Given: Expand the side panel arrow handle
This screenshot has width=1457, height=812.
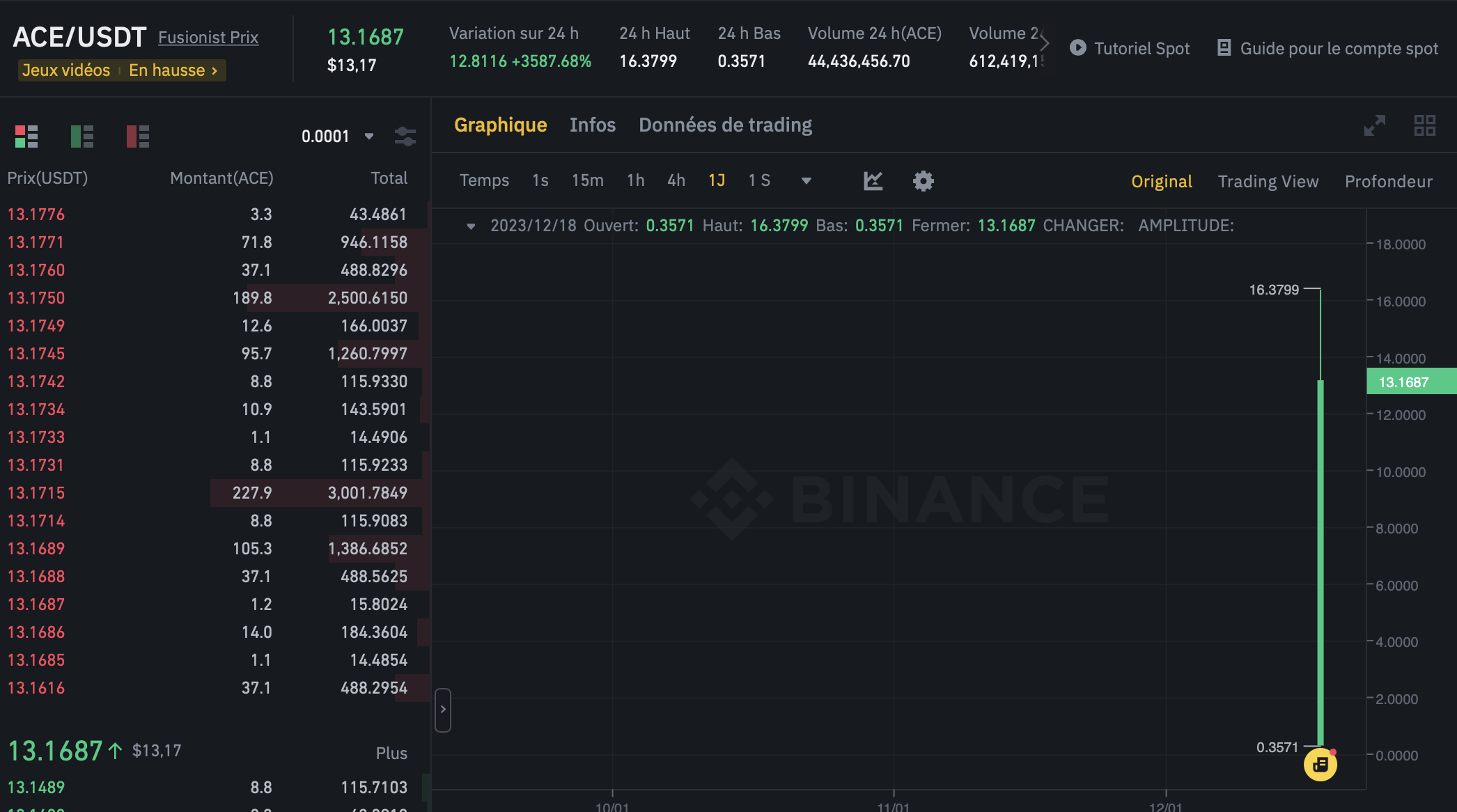Looking at the screenshot, I should (x=443, y=710).
